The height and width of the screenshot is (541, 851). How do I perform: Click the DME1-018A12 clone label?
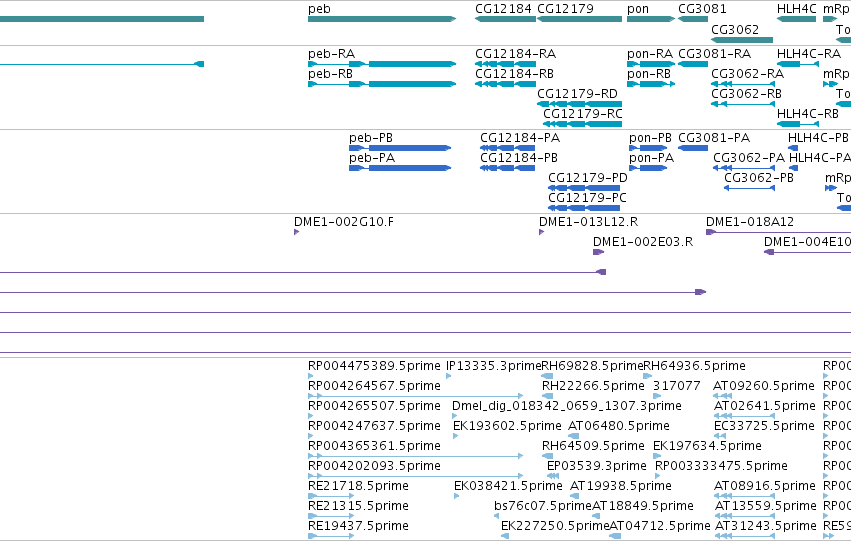(x=750, y=222)
